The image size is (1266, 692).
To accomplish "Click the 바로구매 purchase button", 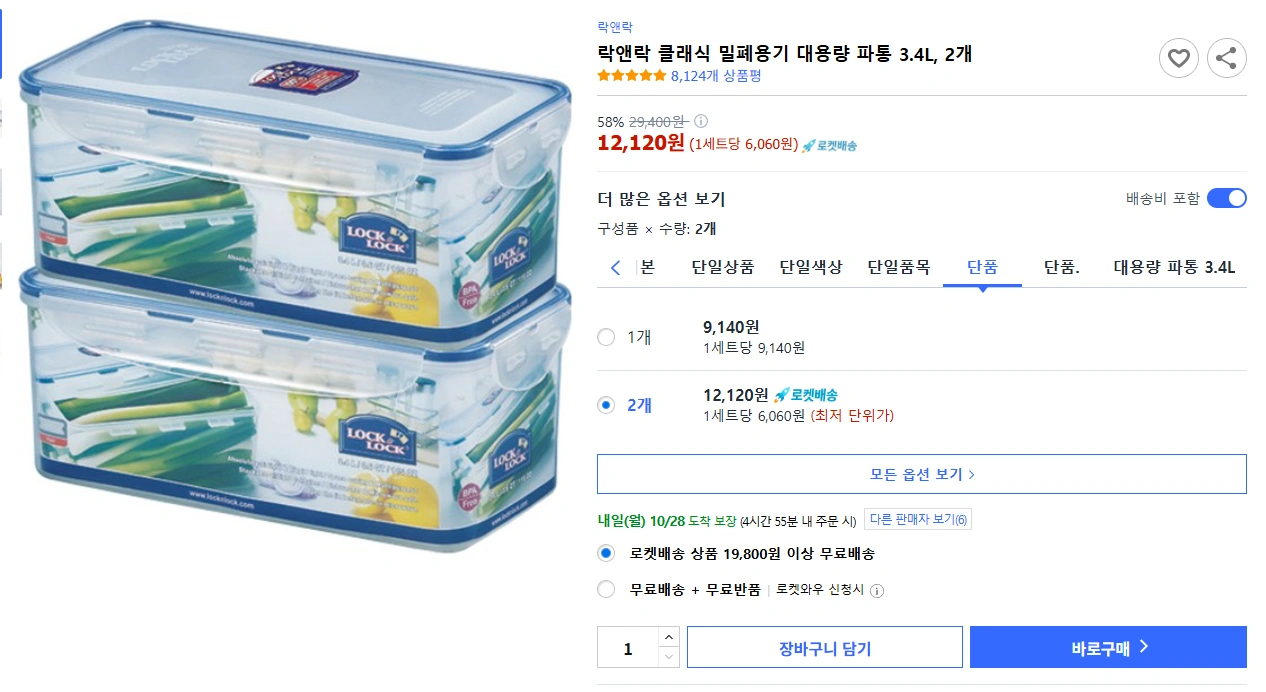I will coord(1108,646).
